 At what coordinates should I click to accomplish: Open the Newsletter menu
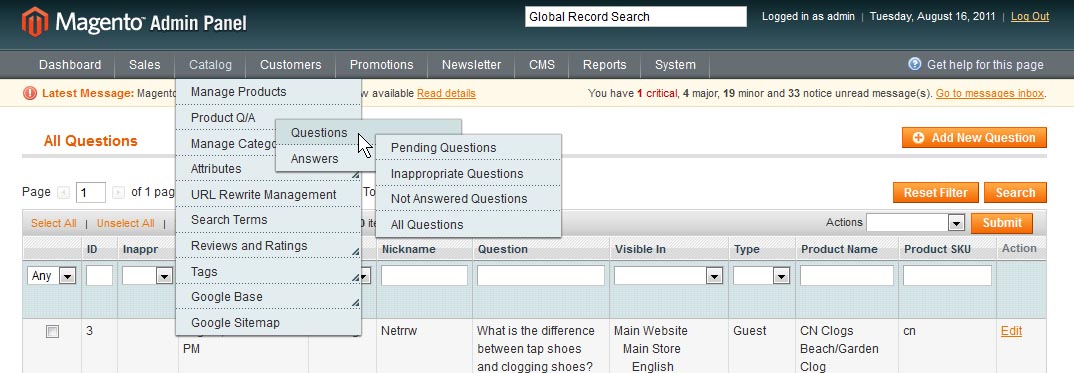tap(471, 65)
